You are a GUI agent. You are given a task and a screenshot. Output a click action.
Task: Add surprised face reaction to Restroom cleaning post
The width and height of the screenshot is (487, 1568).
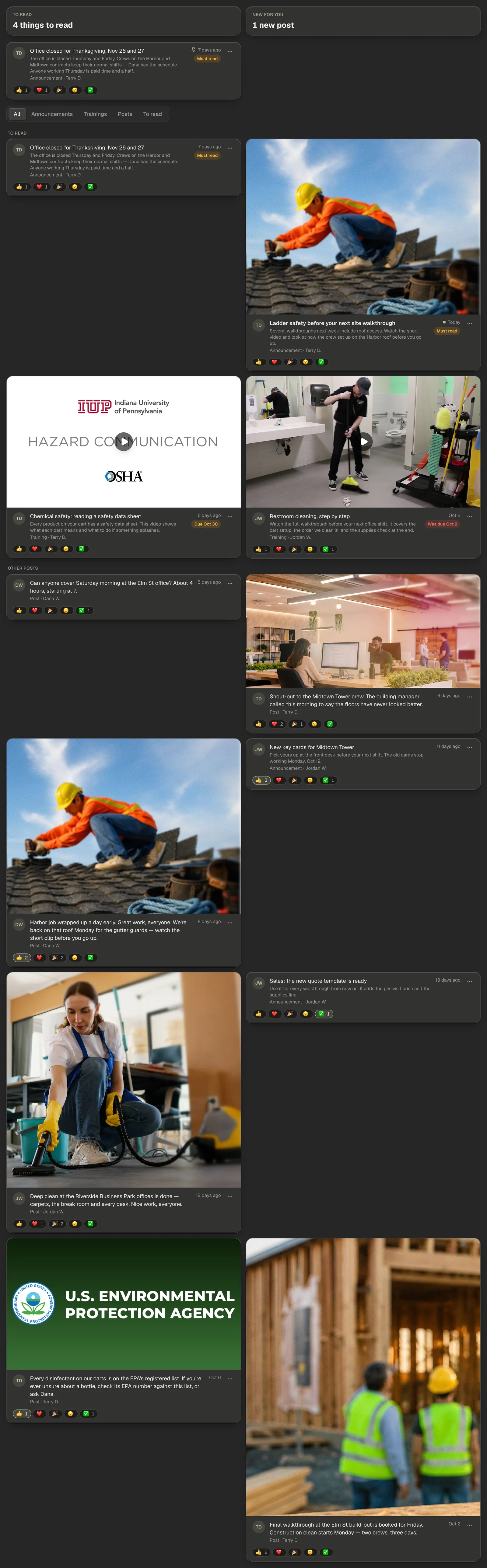(x=310, y=549)
